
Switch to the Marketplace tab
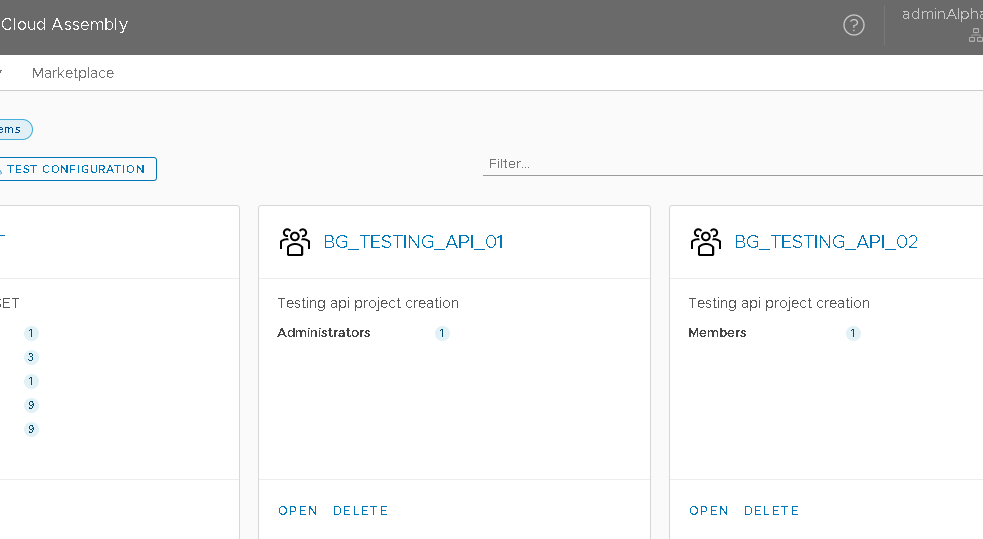(73, 73)
